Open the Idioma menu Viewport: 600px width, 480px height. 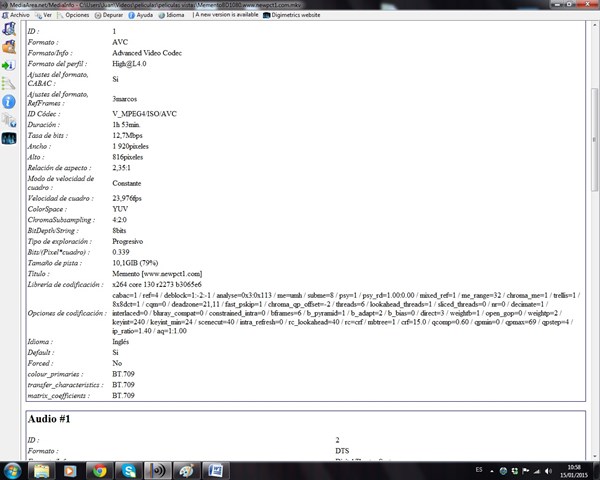tap(171, 15)
